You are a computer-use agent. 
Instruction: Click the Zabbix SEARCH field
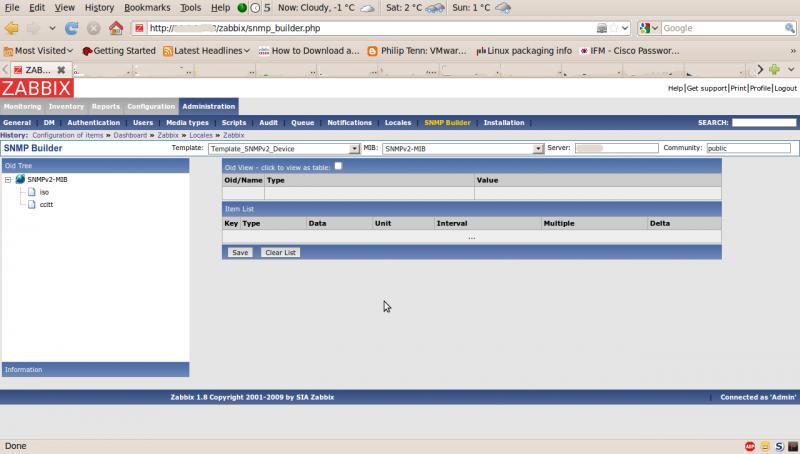coord(764,122)
